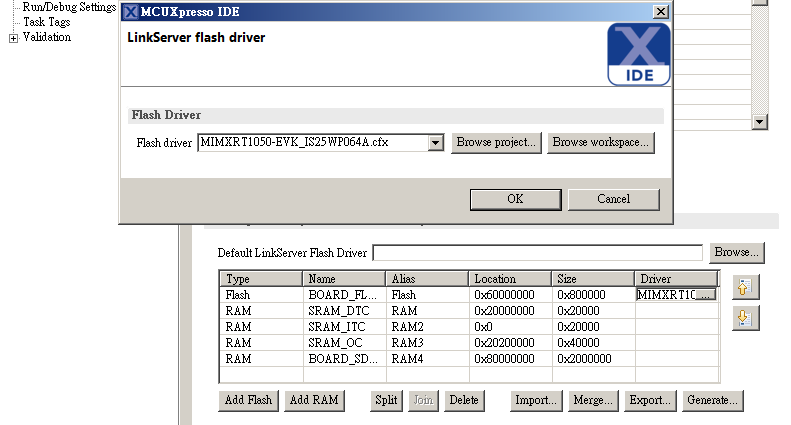The width and height of the screenshot is (791, 425).
Task: Select the SRAM_OC name cell
Action: [x=344, y=343]
